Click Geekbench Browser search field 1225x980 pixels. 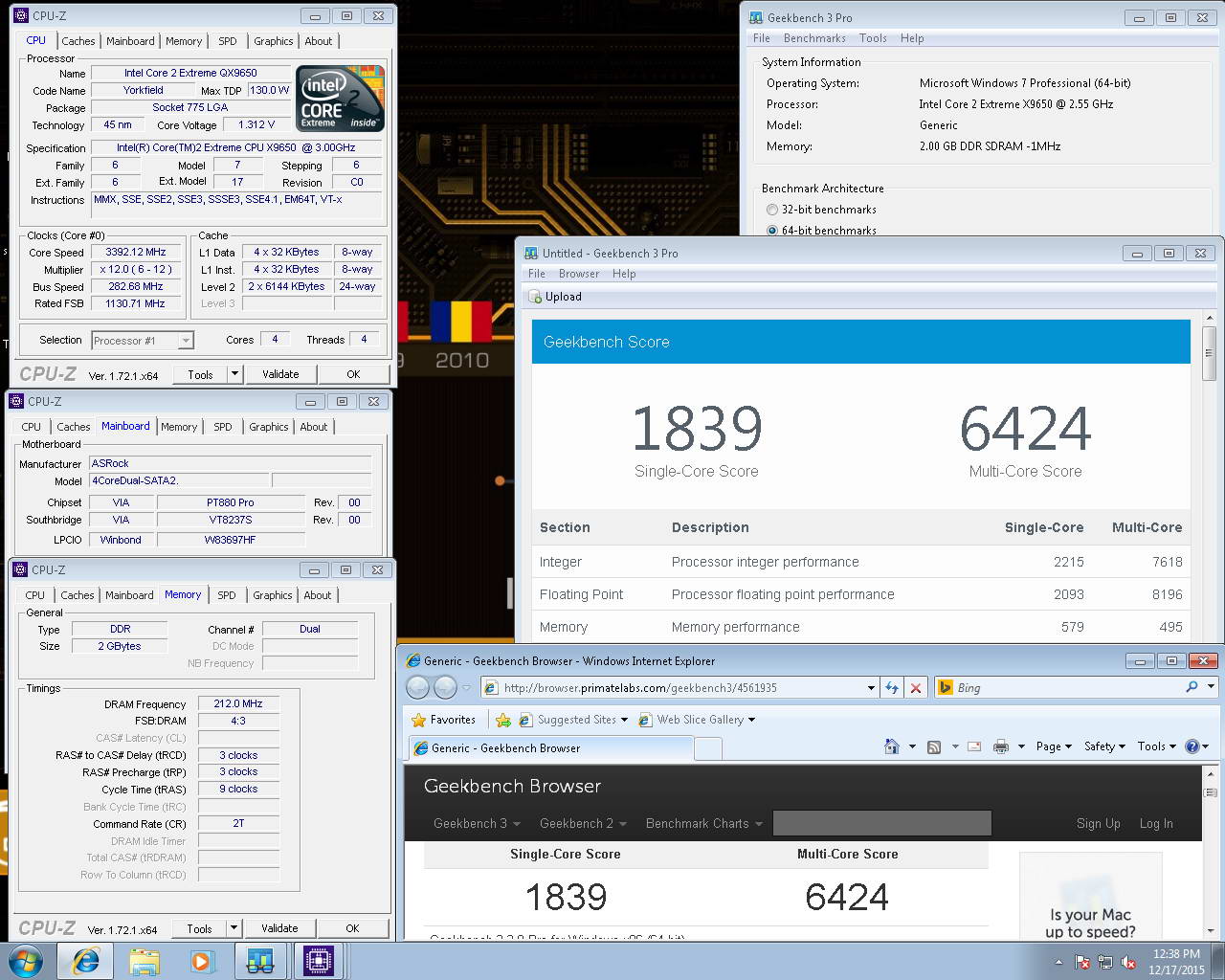coord(881,823)
